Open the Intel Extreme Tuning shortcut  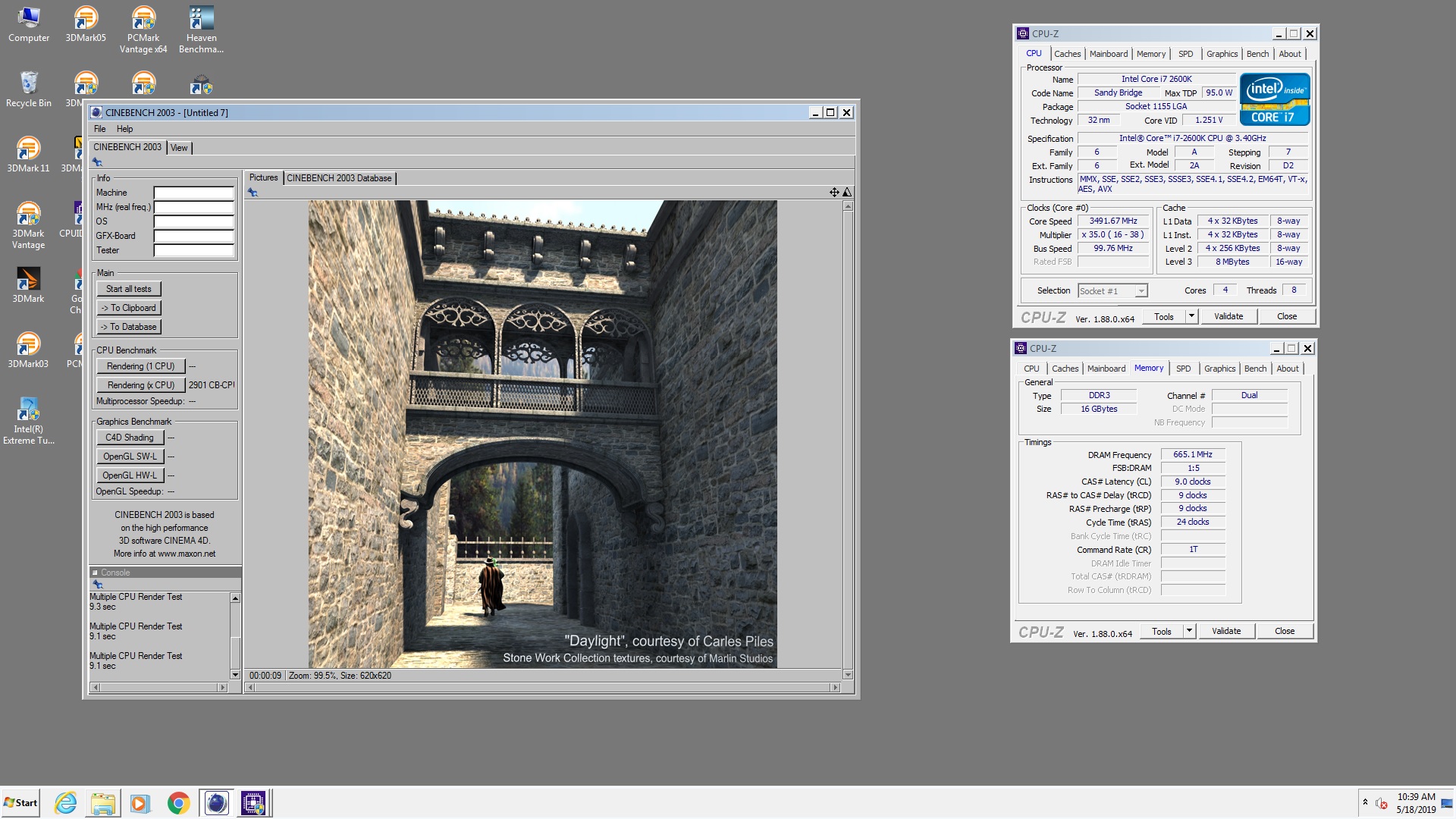(x=28, y=422)
